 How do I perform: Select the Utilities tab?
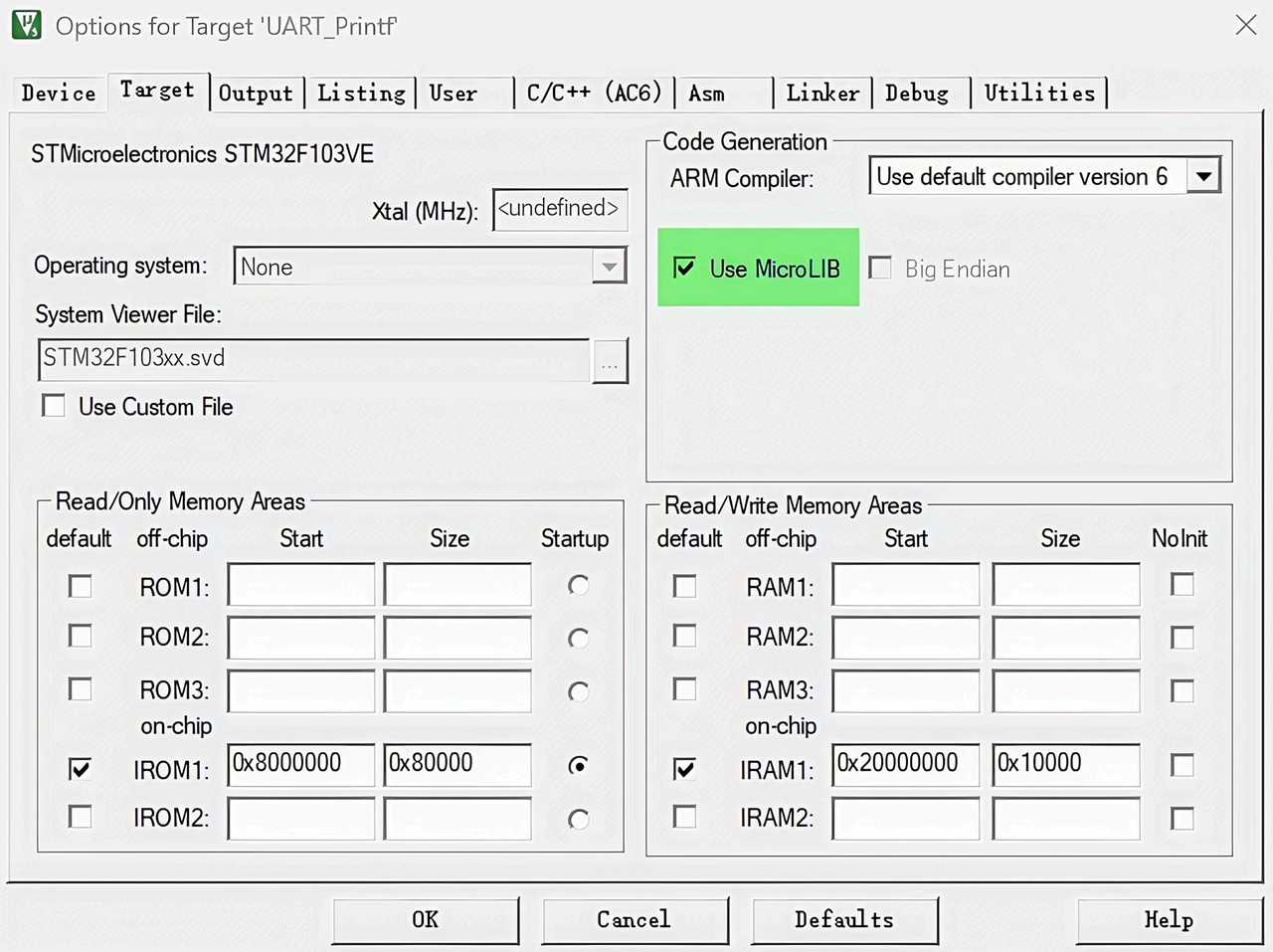(x=1039, y=94)
